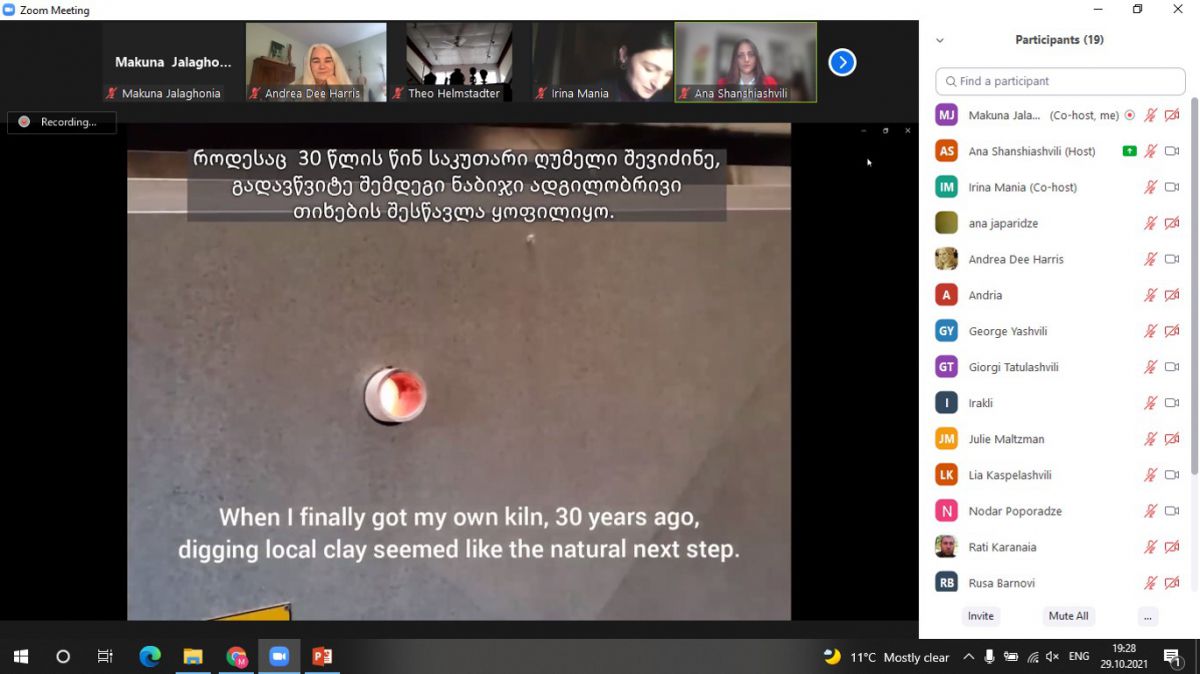Expand the system tray hidden icons

pos(968,657)
